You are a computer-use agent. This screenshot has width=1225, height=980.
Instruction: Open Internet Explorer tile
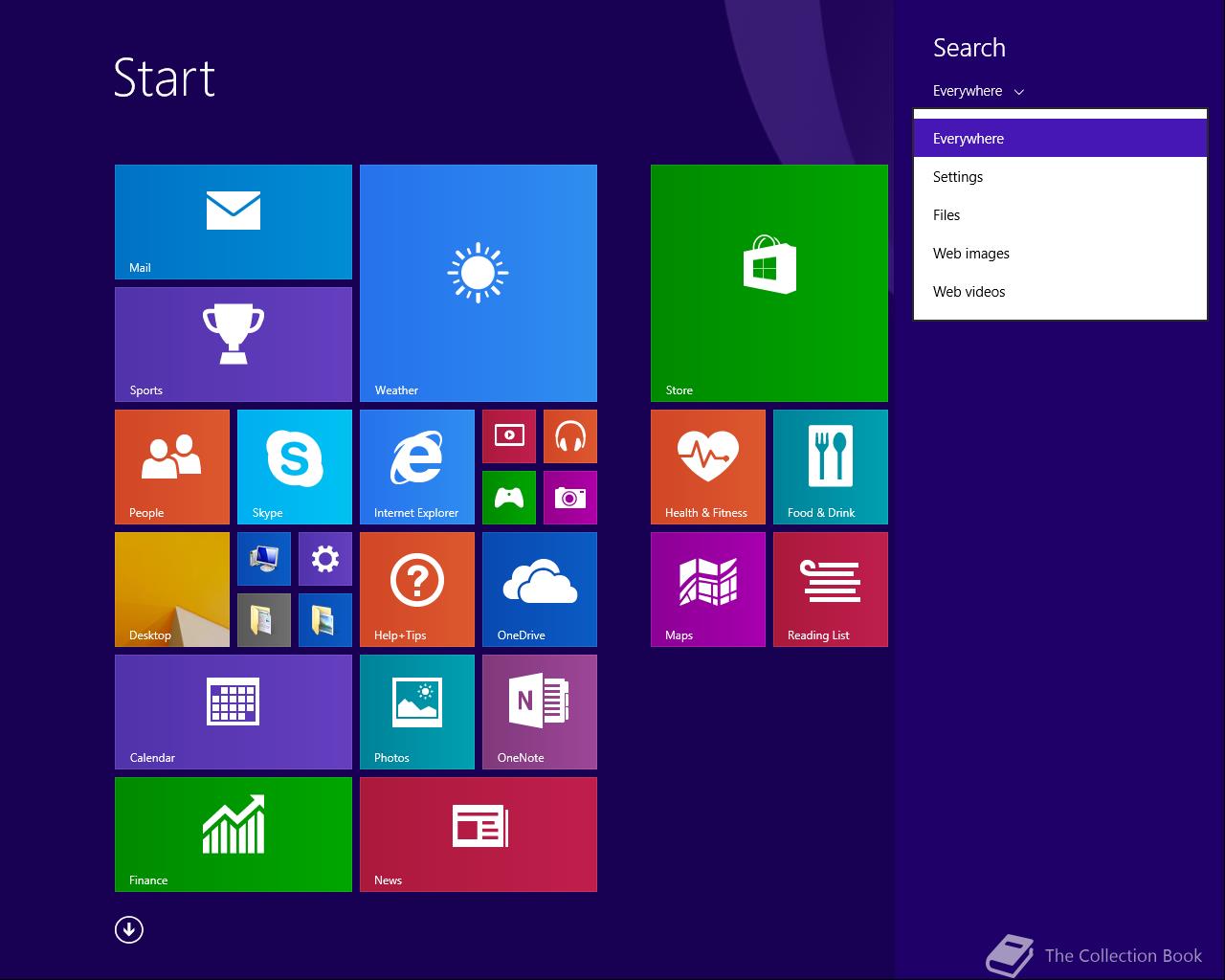[417, 467]
